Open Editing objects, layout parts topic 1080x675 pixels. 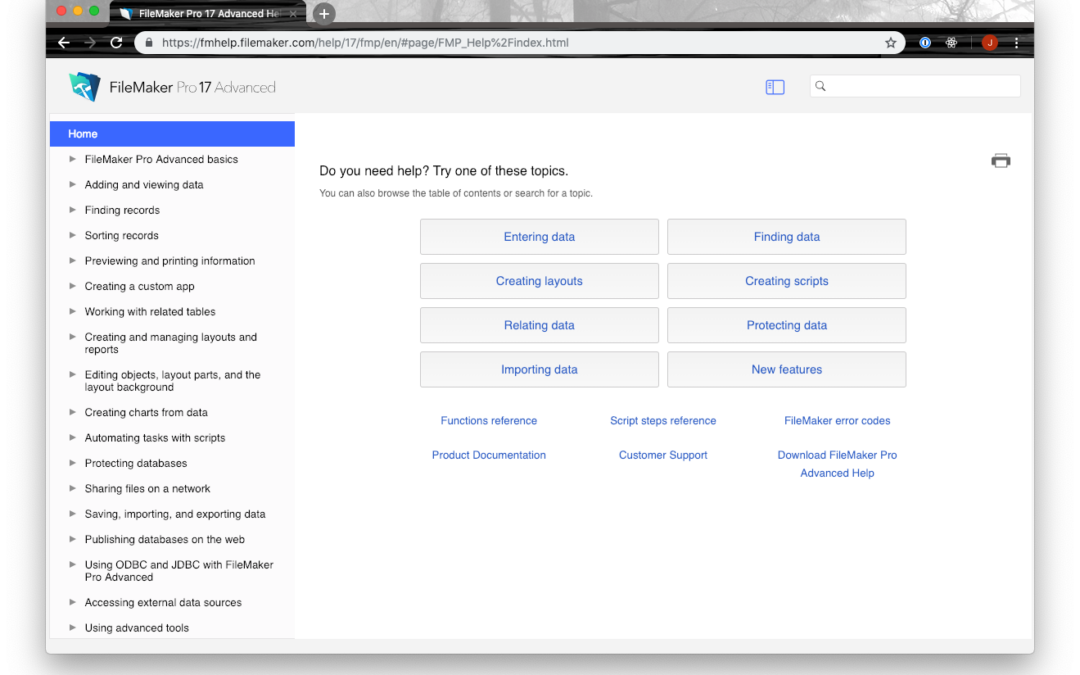tap(172, 381)
